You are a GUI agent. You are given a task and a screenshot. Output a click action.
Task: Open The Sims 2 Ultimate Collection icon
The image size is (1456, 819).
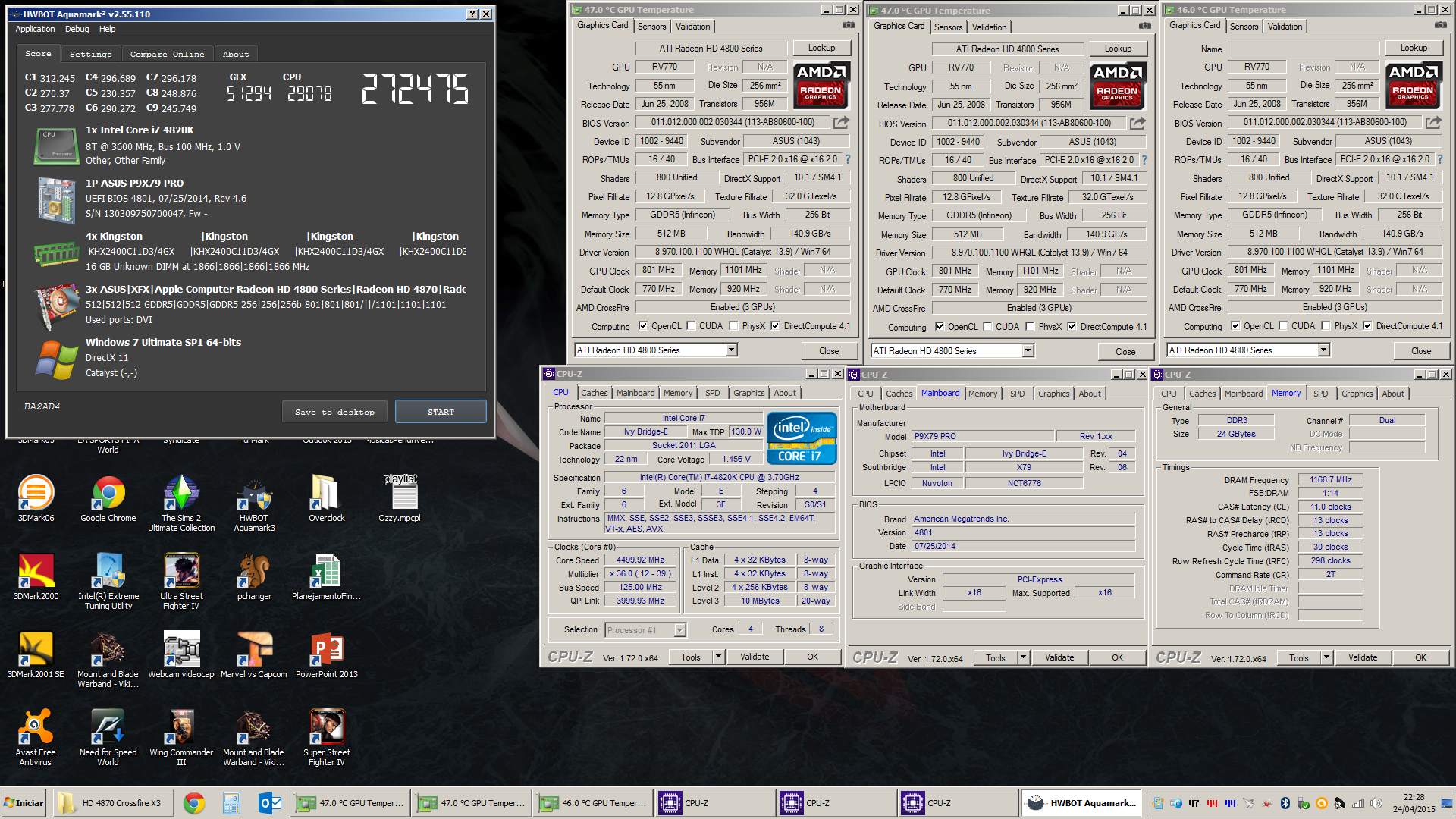point(181,503)
